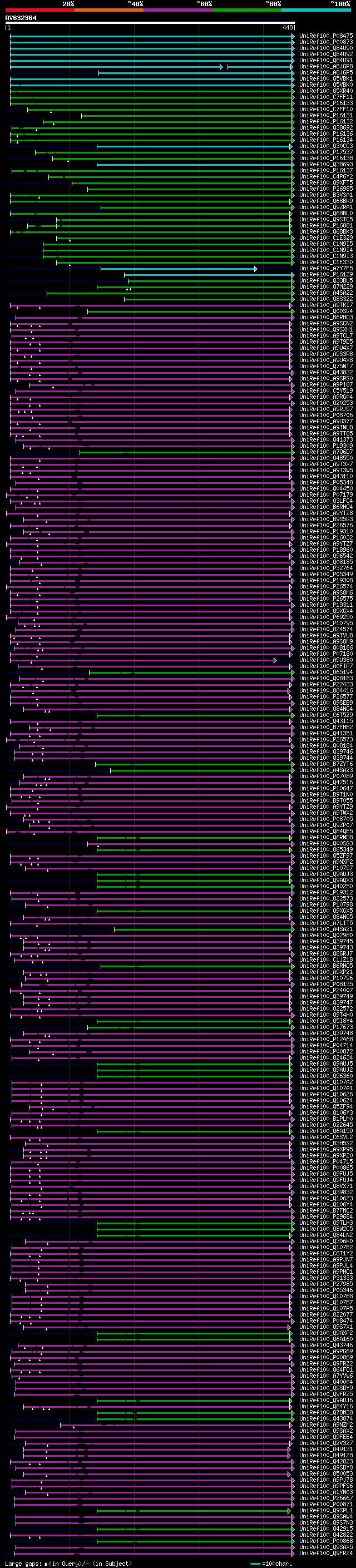Image resolution: width=356 pixels, height=1568 pixels.
Task: Select the purple ~60% identity legend segment
Action: click(x=179, y=10)
